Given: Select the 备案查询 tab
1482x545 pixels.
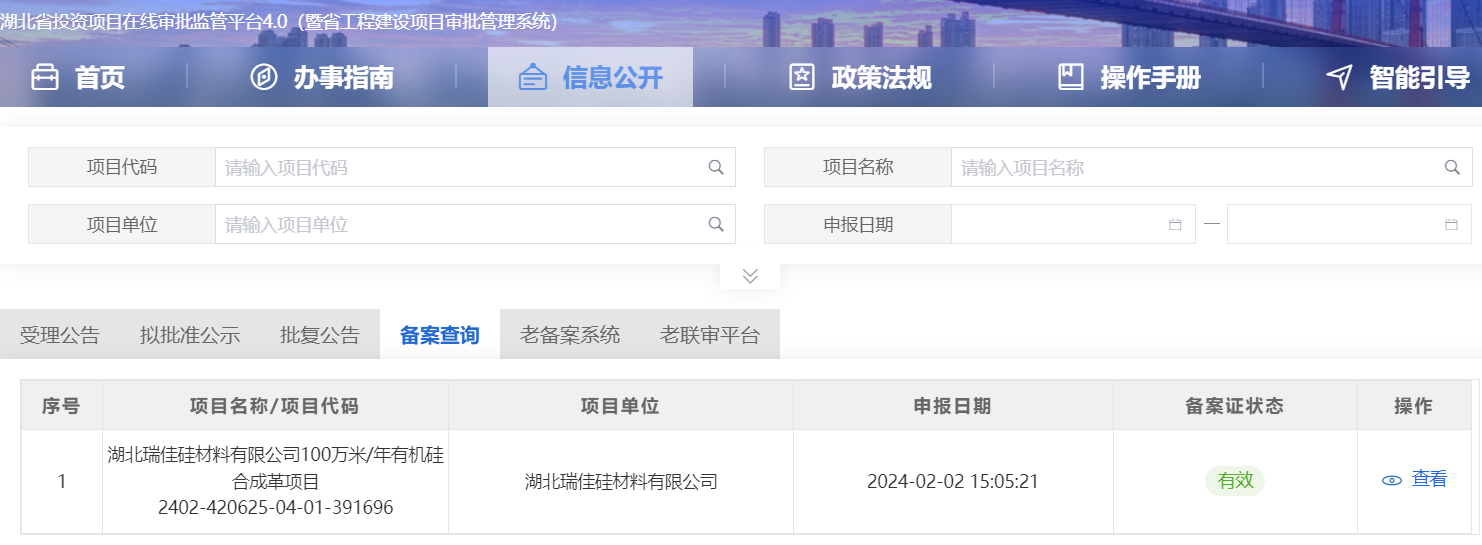Looking at the screenshot, I should [x=440, y=335].
